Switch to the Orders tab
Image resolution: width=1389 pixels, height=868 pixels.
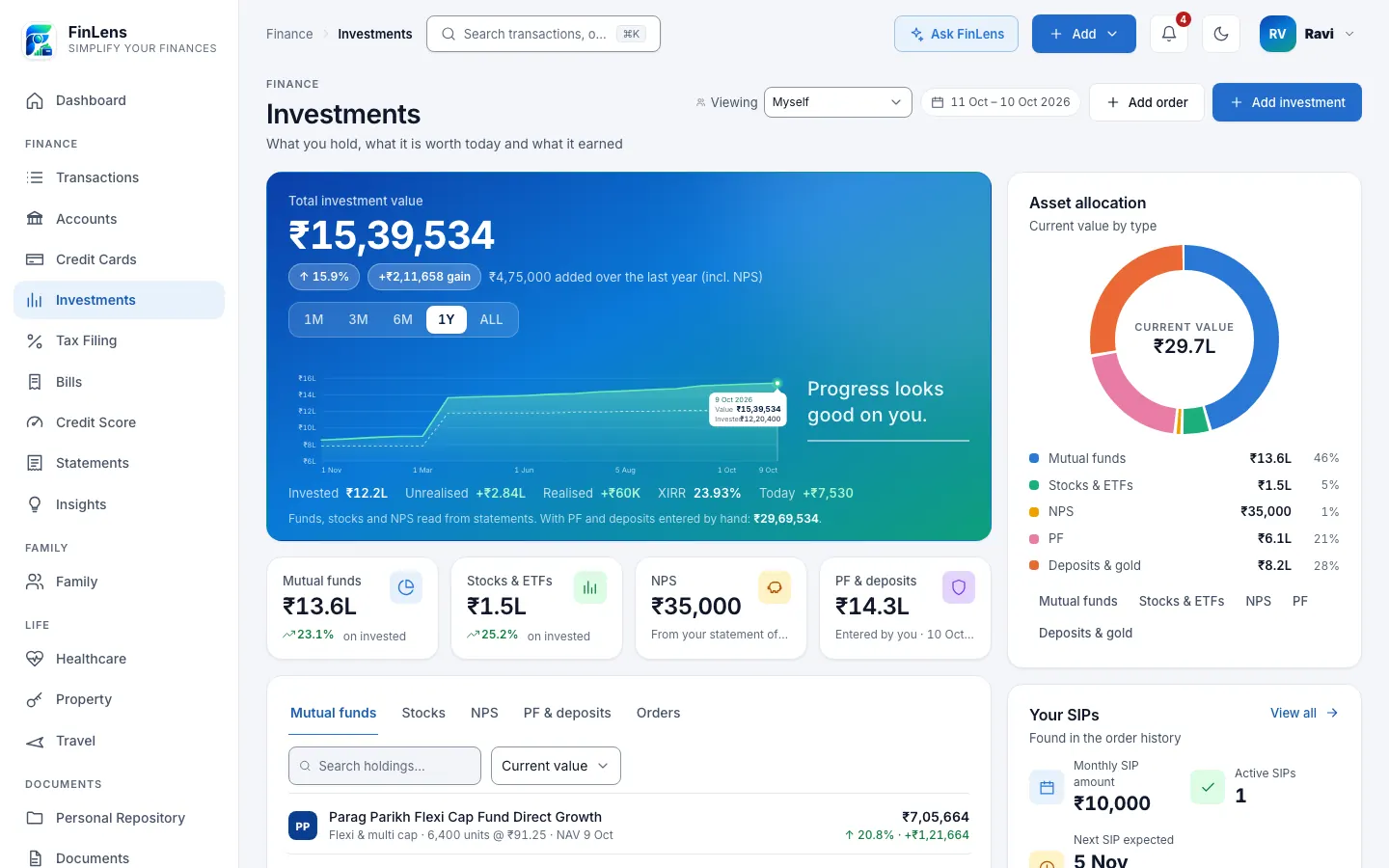658,713
